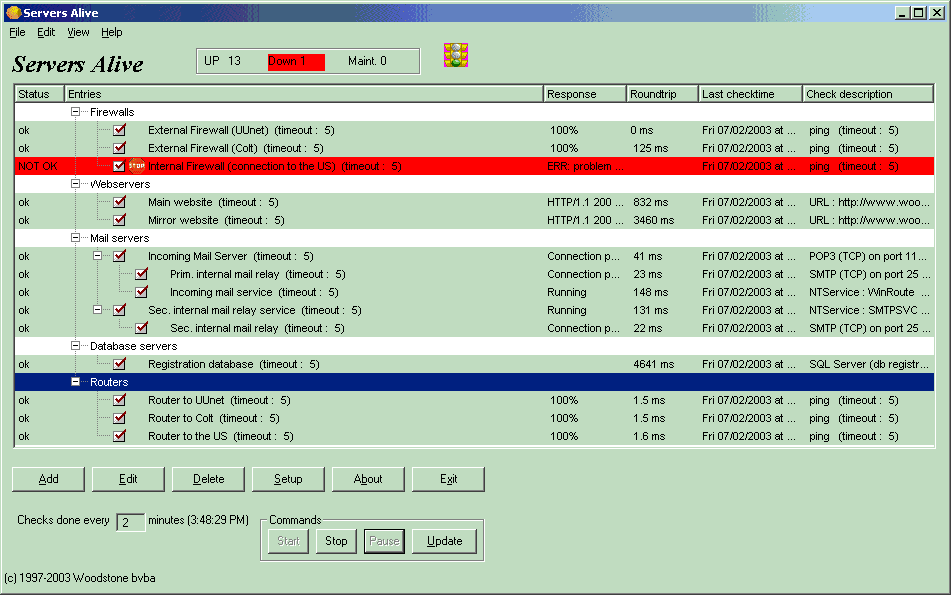Collapse the Mail servers group
951x595 pixels.
pyautogui.click(x=75, y=238)
